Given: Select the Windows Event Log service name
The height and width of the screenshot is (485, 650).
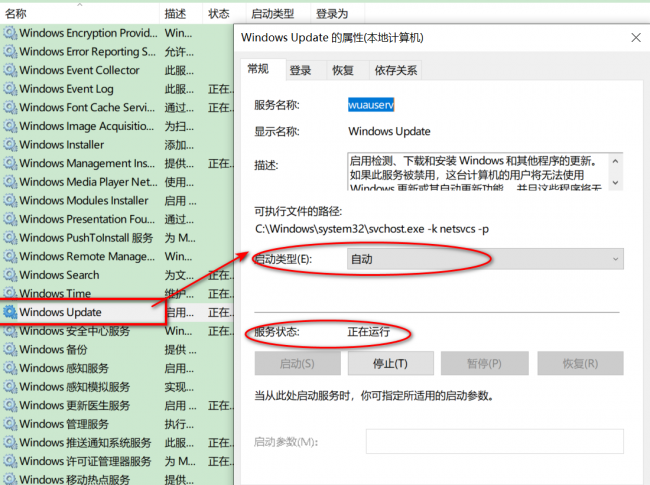Looking at the screenshot, I should pyautogui.click(x=66, y=89).
